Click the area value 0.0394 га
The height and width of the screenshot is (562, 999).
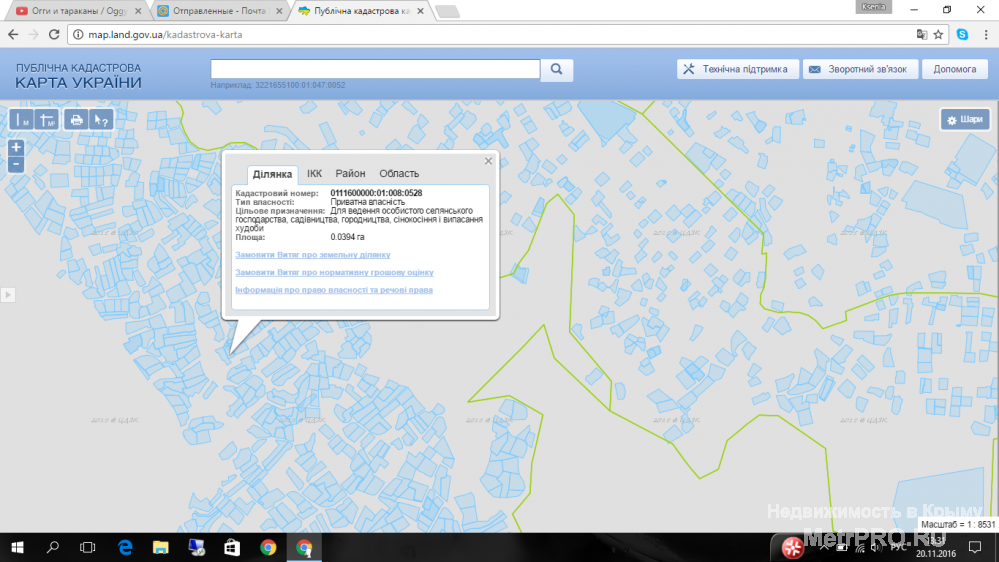click(347, 237)
